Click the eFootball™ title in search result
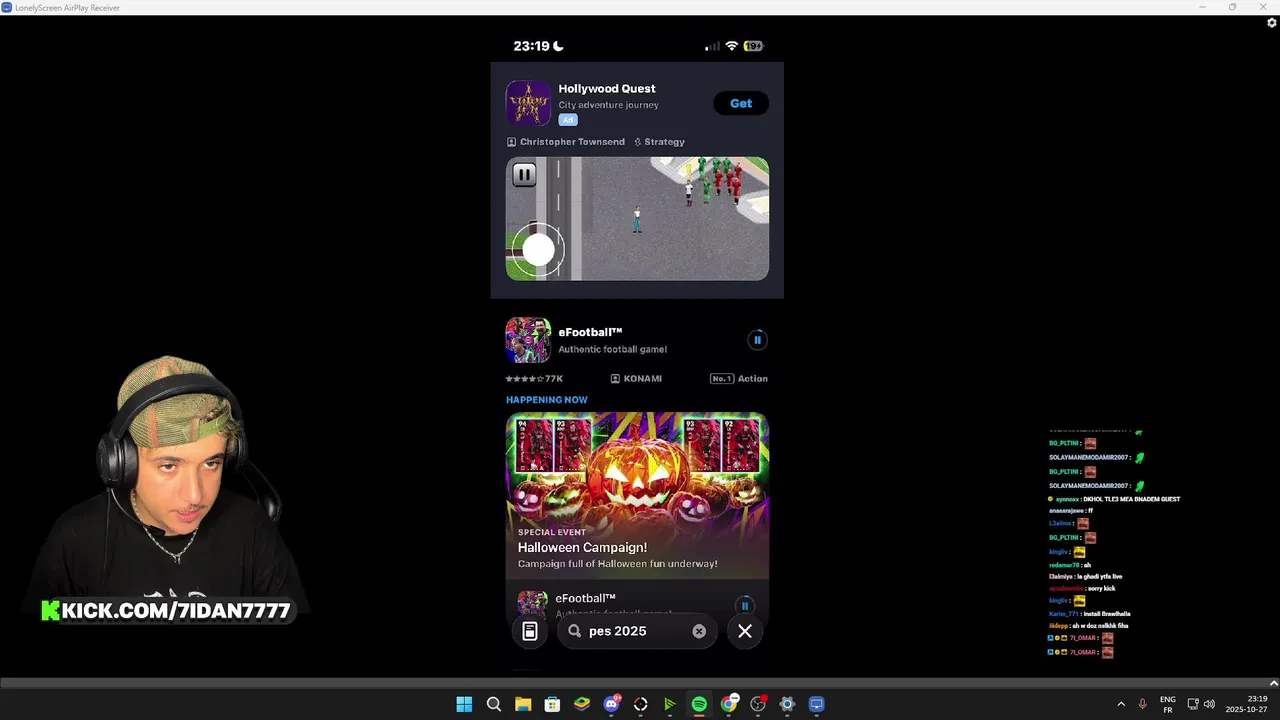 point(590,332)
